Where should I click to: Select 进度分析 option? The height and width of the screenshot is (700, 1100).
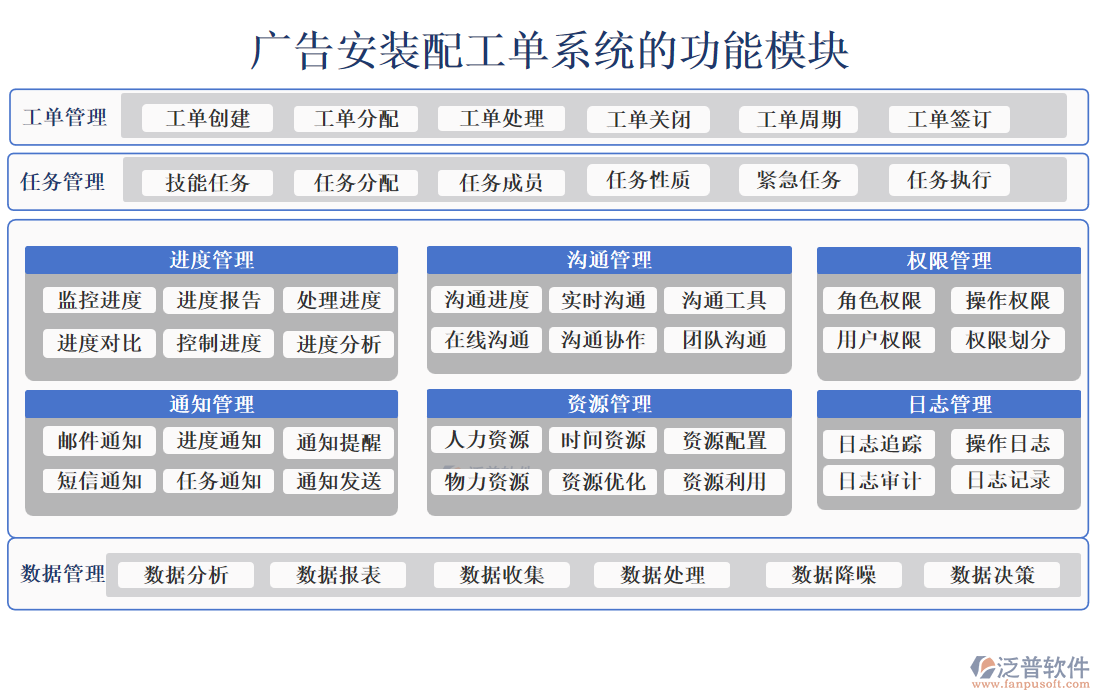(x=338, y=344)
